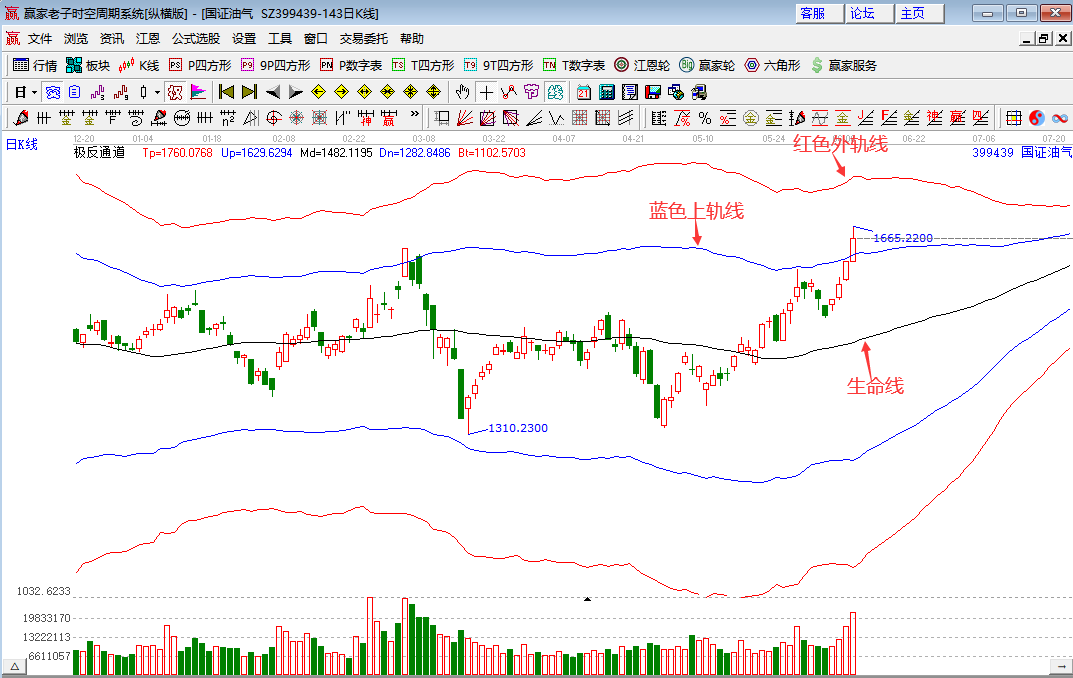Image resolution: width=1073 pixels, height=678 pixels.
Task: Open the 浏览 menu
Action: [x=75, y=38]
